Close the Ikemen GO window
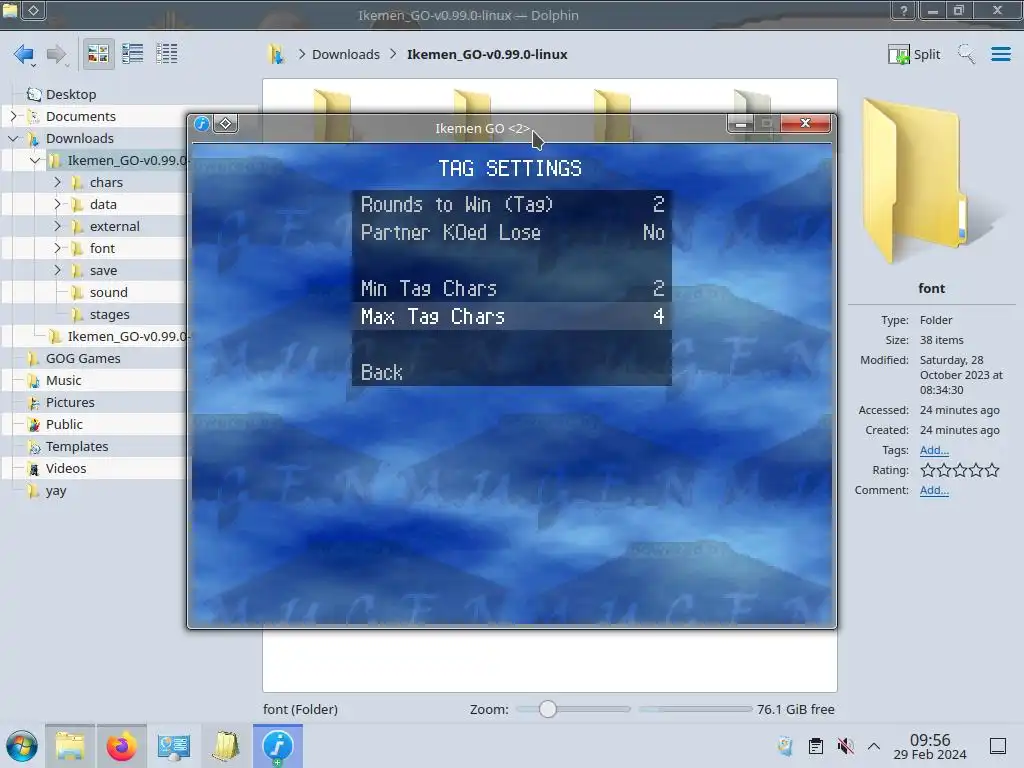 pos(805,123)
